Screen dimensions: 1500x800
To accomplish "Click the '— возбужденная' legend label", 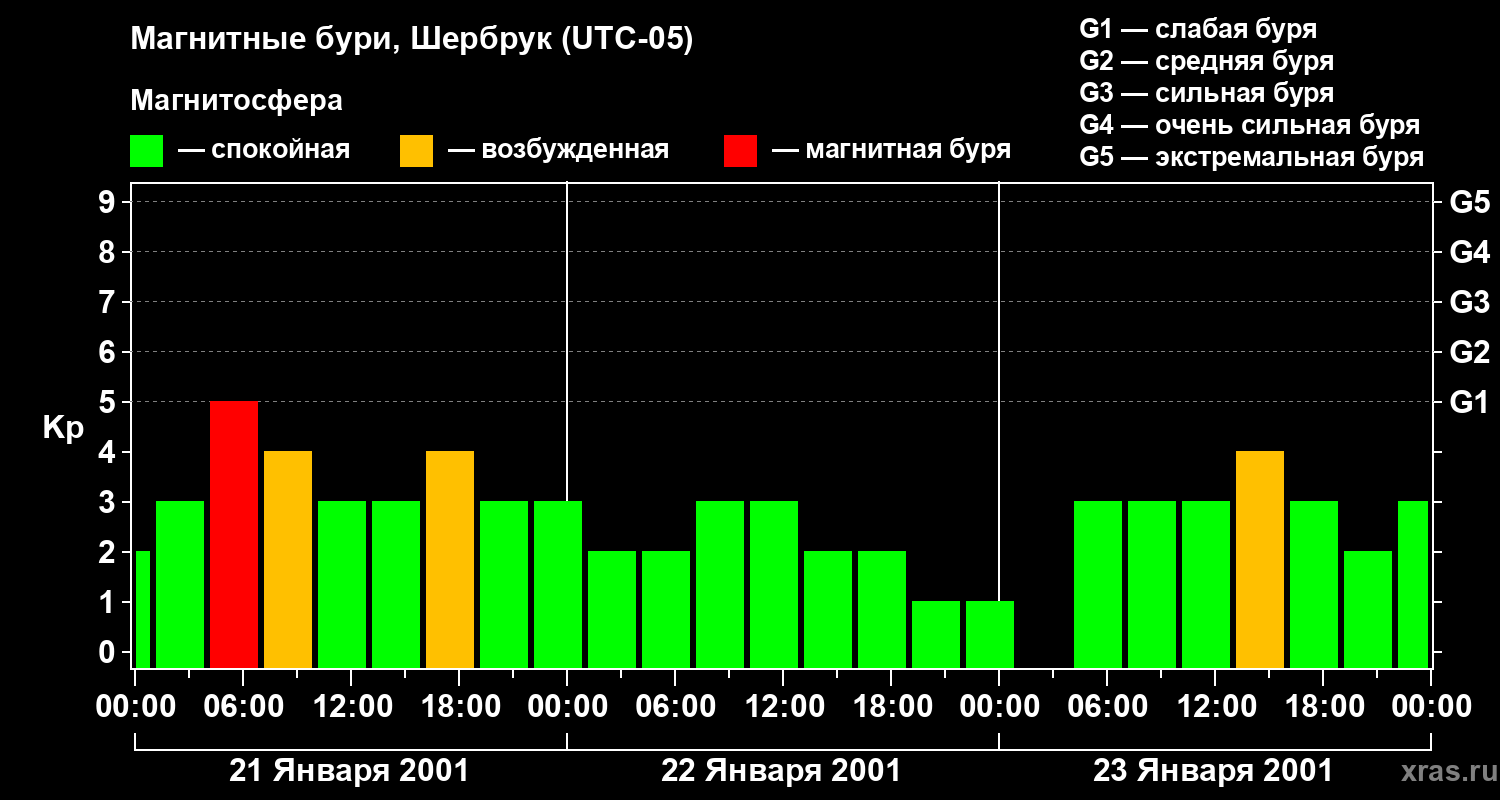I will coord(558,151).
